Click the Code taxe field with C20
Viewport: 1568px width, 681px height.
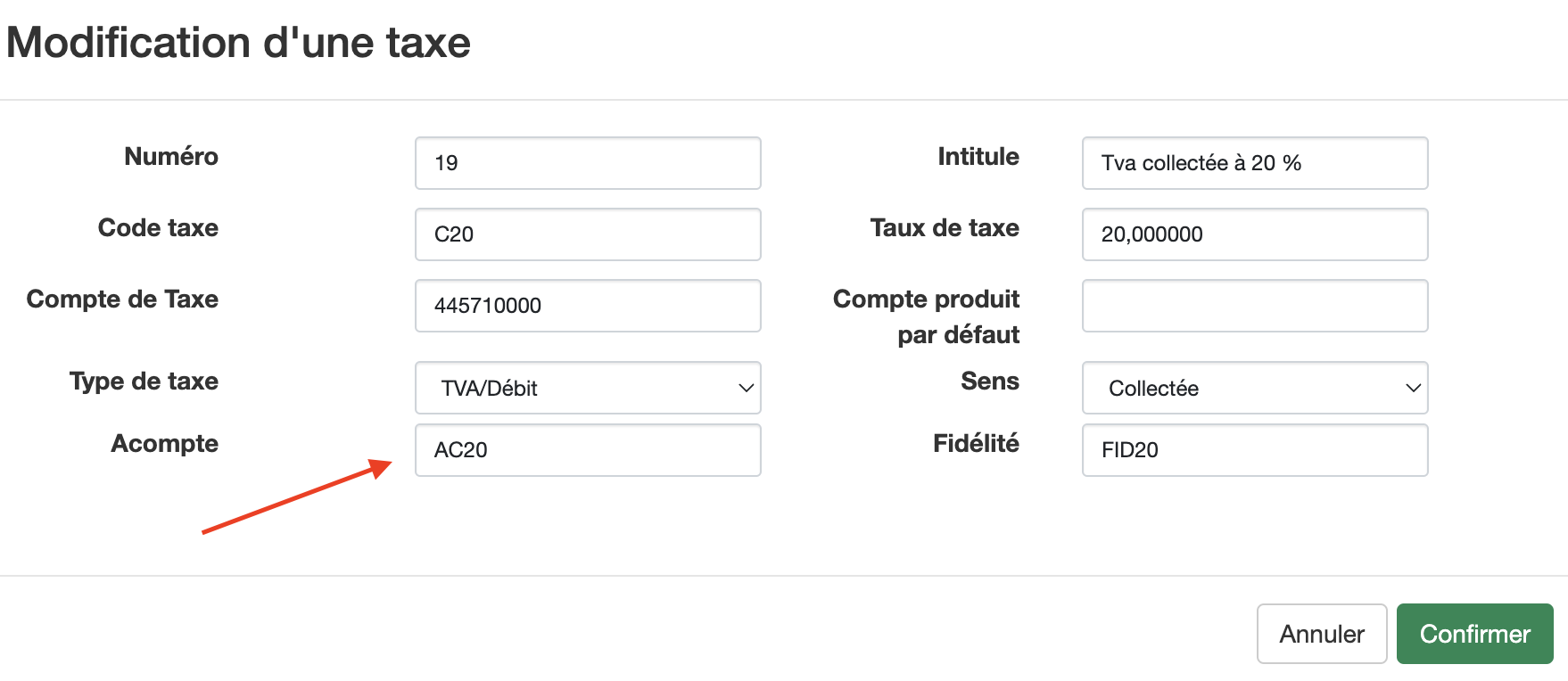(588, 234)
